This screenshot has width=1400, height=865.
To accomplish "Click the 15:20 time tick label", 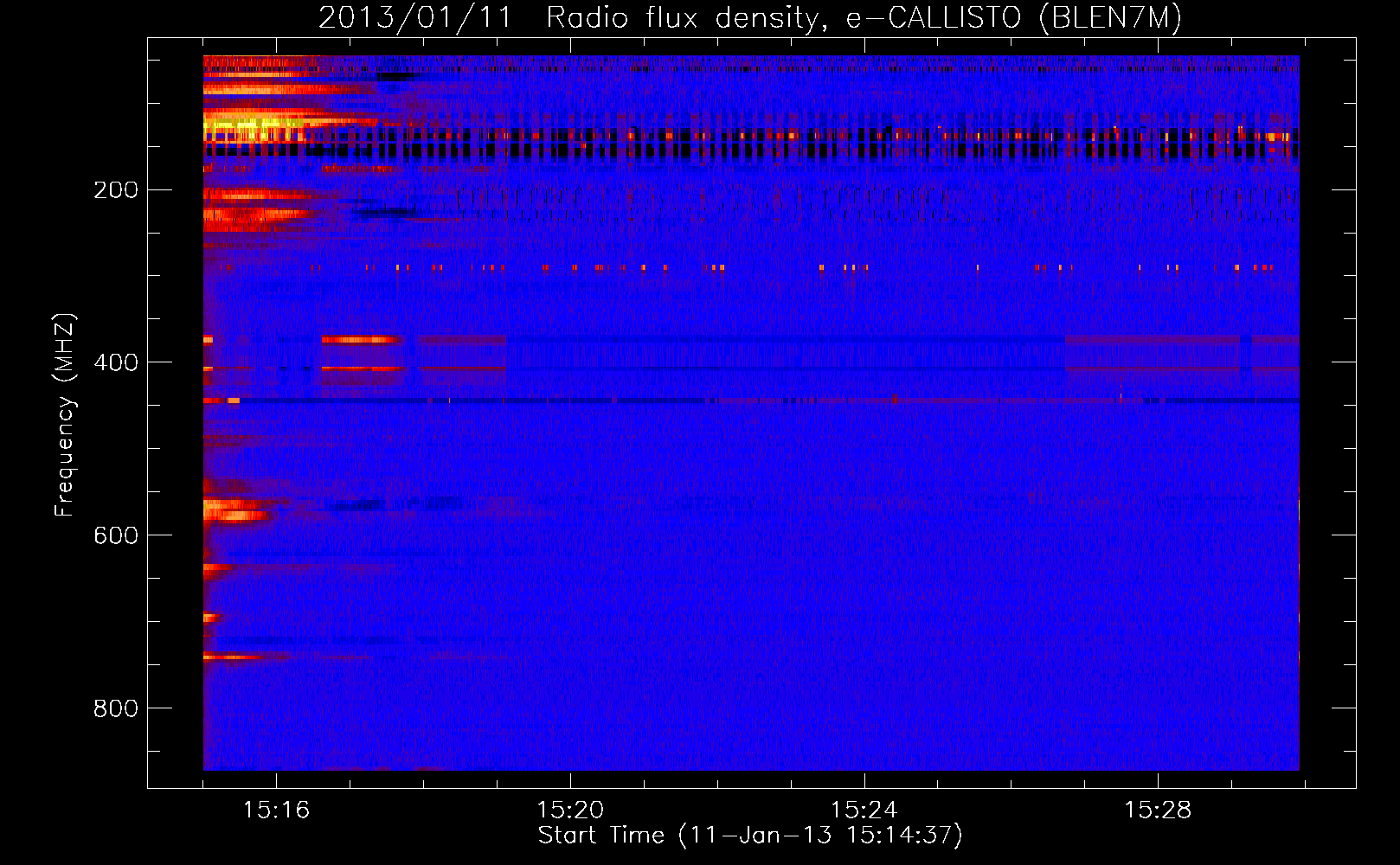I will (570, 811).
